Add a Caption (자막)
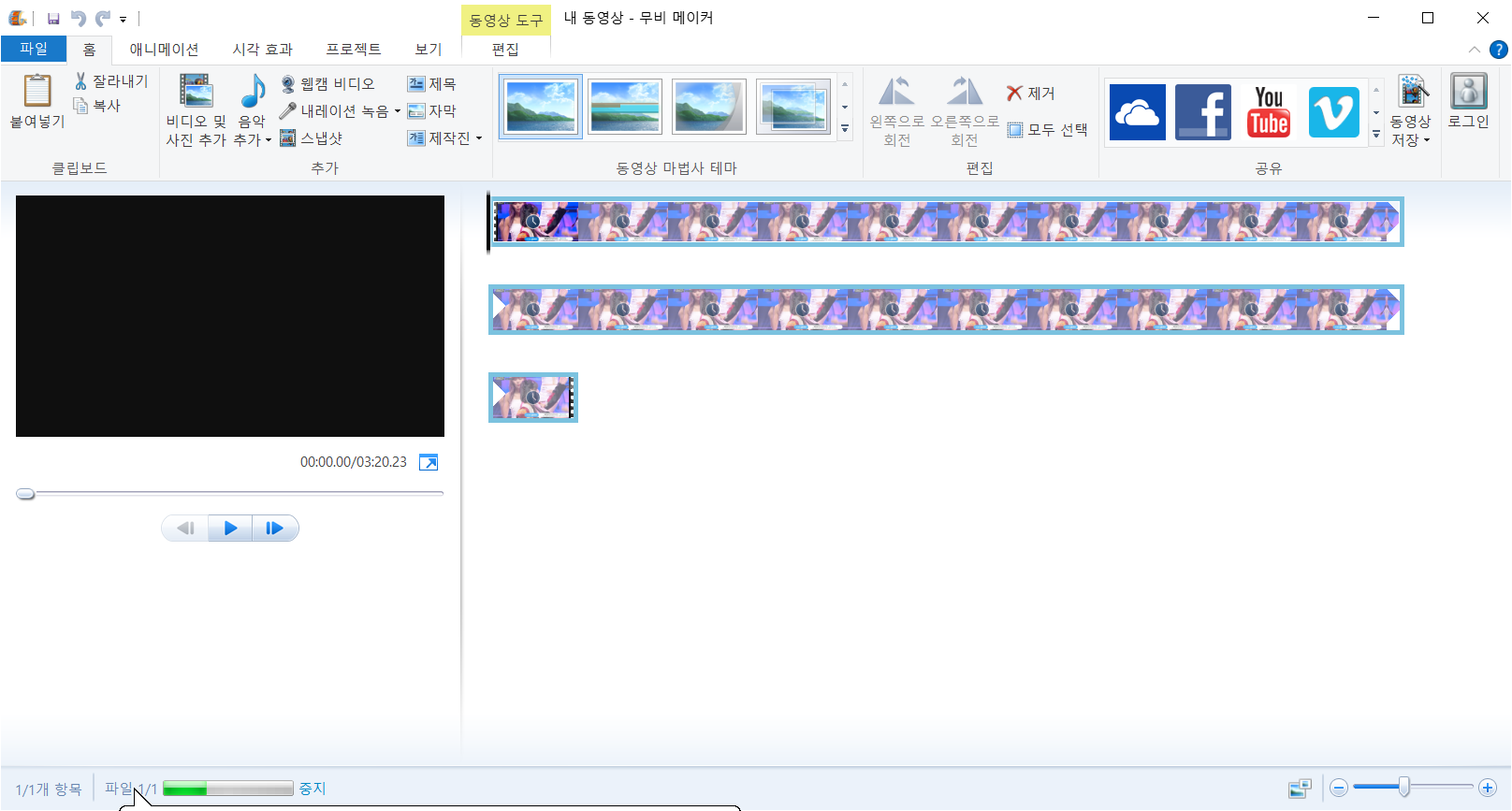The width and height of the screenshot is (1512, 811). [x=431, y=111]
